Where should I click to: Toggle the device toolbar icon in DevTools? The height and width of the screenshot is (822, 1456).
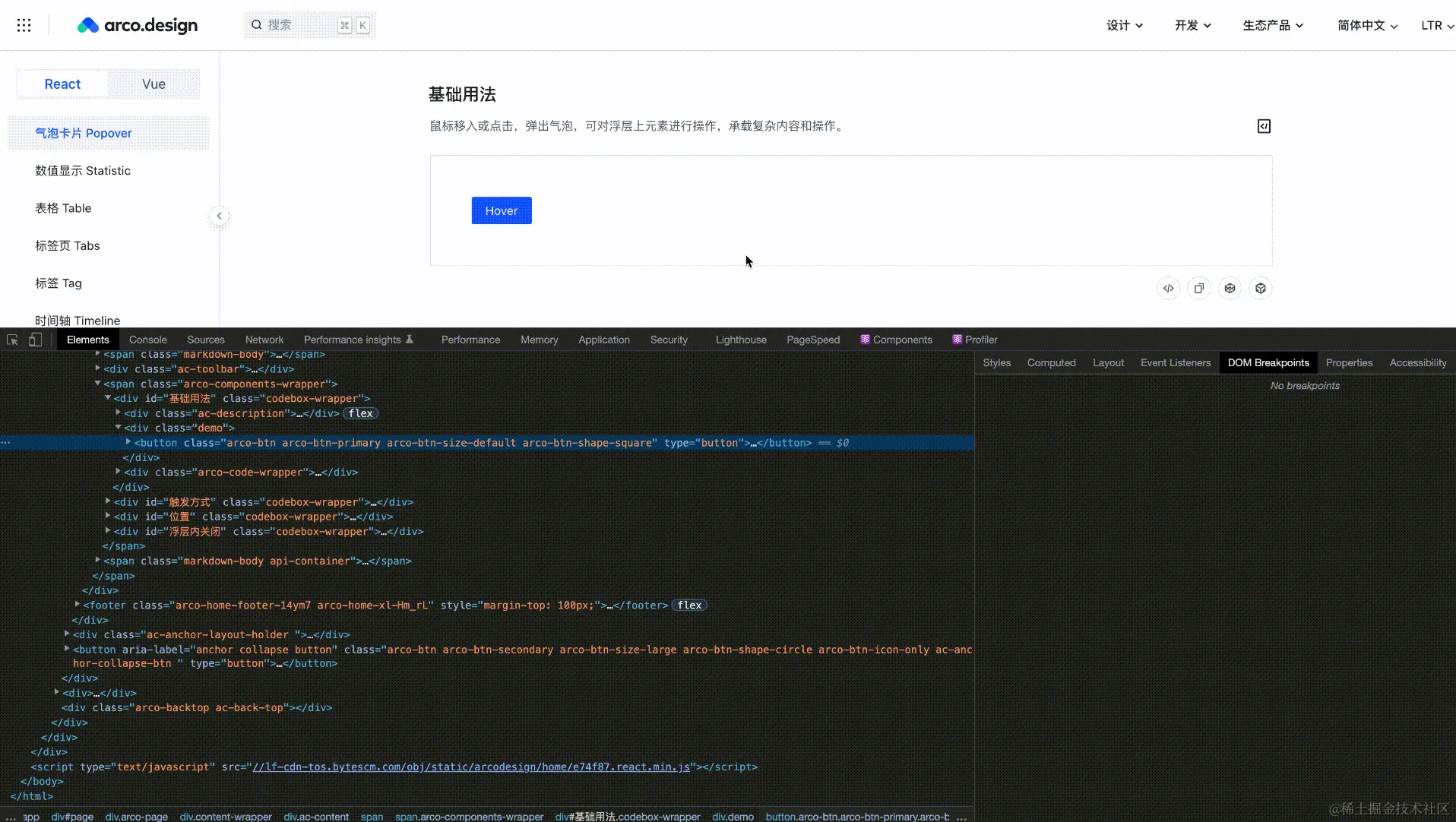coord(35,340)
